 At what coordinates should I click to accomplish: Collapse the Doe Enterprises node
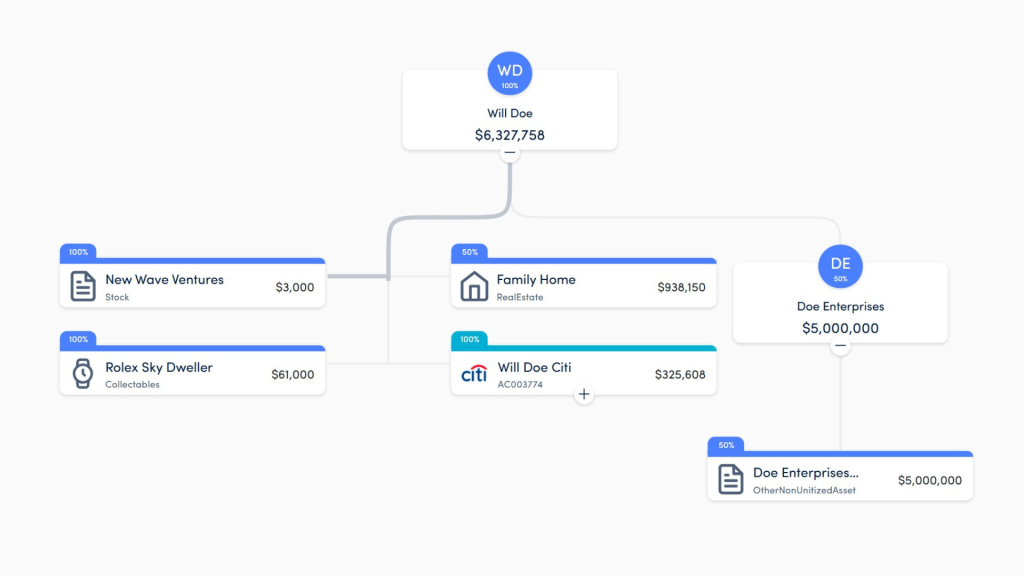[x=840, y=346]
